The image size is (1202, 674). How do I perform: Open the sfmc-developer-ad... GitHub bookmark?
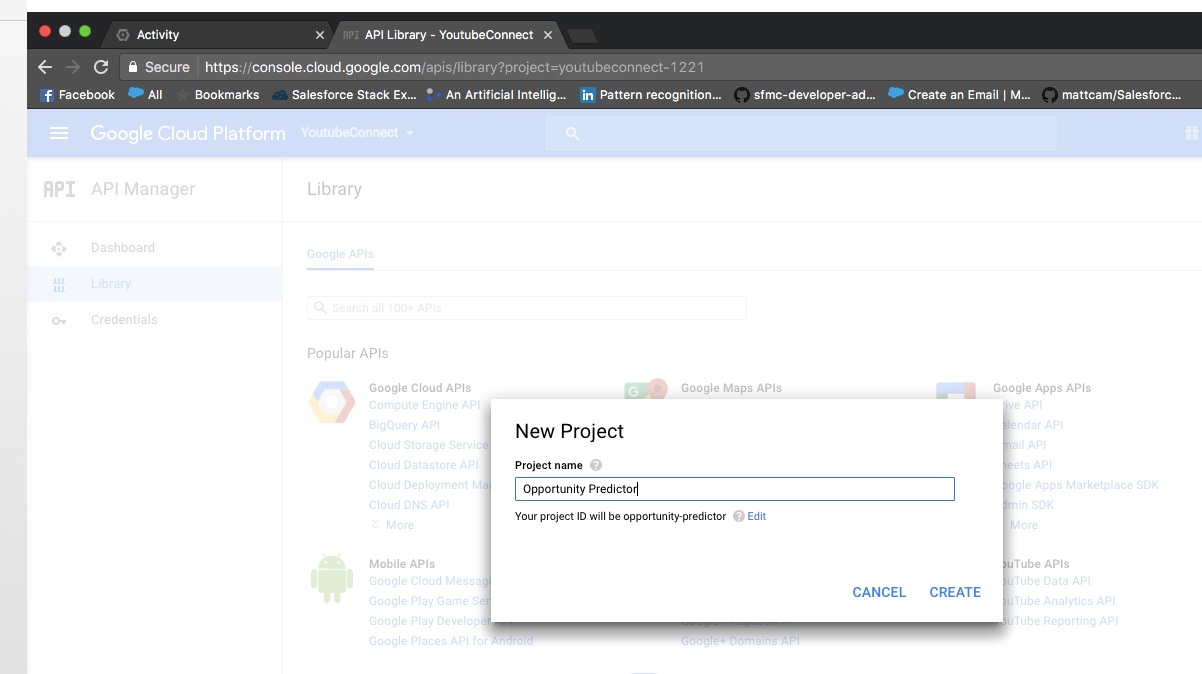coord(805,95)
